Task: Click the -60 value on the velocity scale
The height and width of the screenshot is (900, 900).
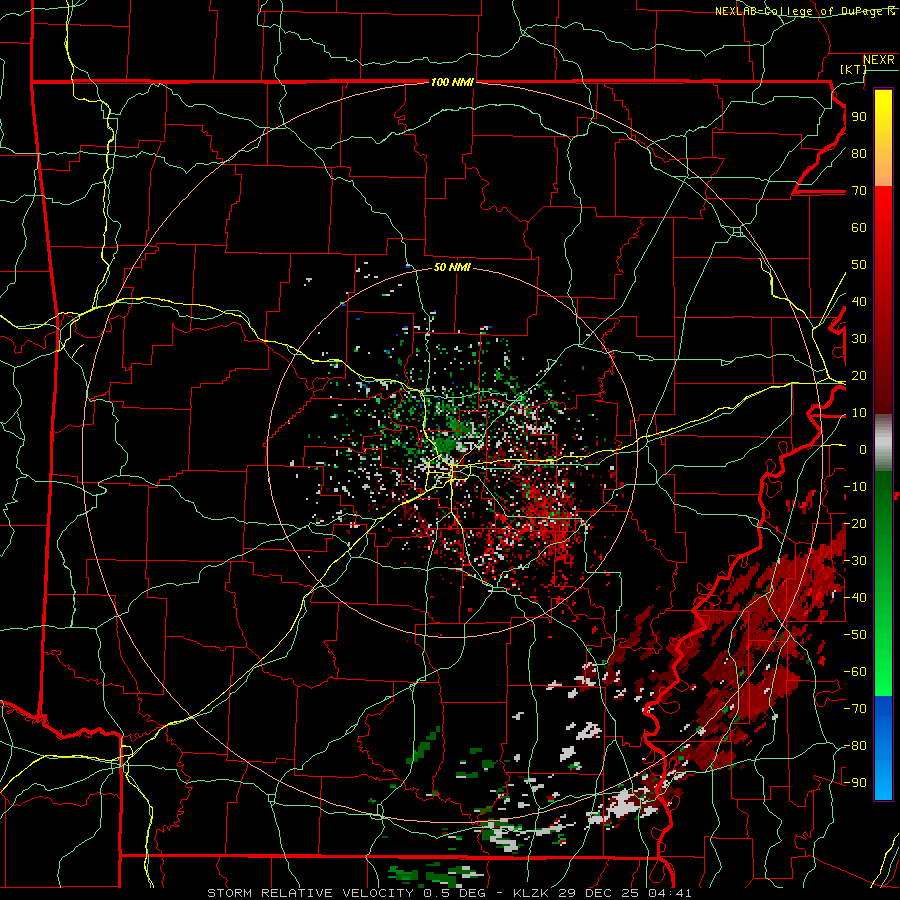Action: (x=855, y=672)
